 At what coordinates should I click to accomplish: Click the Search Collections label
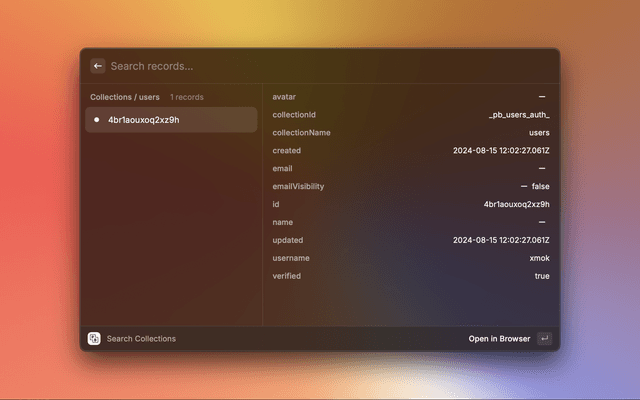coord(141,339)
